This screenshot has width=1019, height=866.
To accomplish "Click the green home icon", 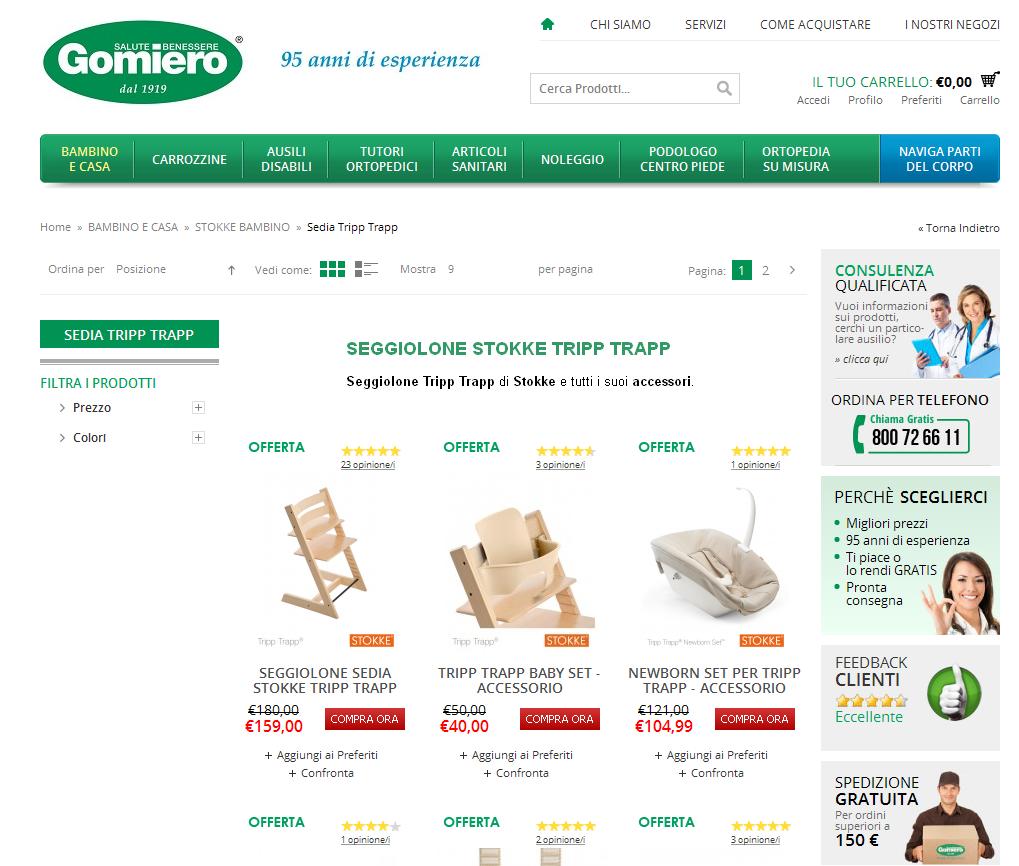I will tap(547, 24).
